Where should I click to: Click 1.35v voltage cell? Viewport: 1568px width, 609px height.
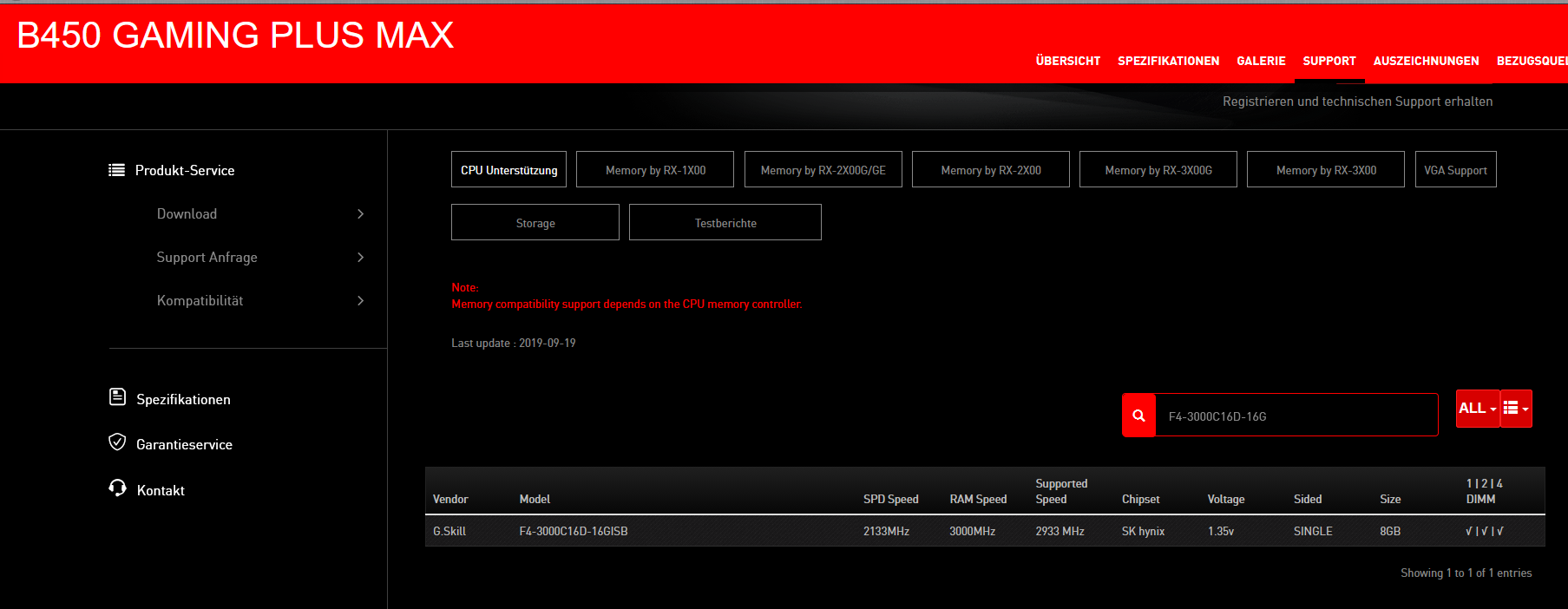click(x=1220, y=531)
